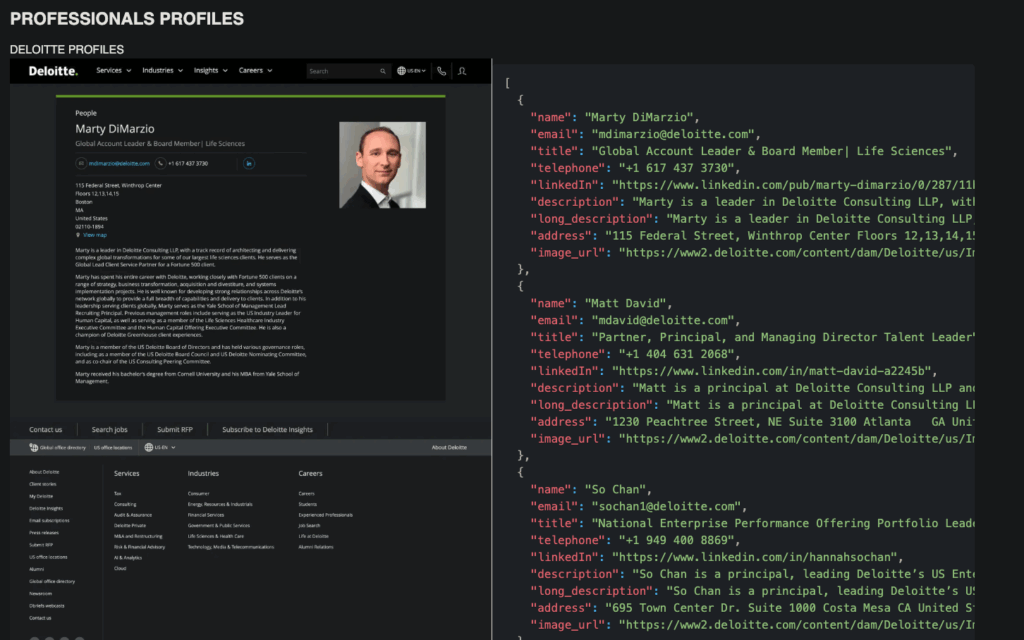This screenshot has height=640, width=1024.
Task: Click the envelope icon next to mdimarzio@deloitte.com
Action: click(81, 163)
